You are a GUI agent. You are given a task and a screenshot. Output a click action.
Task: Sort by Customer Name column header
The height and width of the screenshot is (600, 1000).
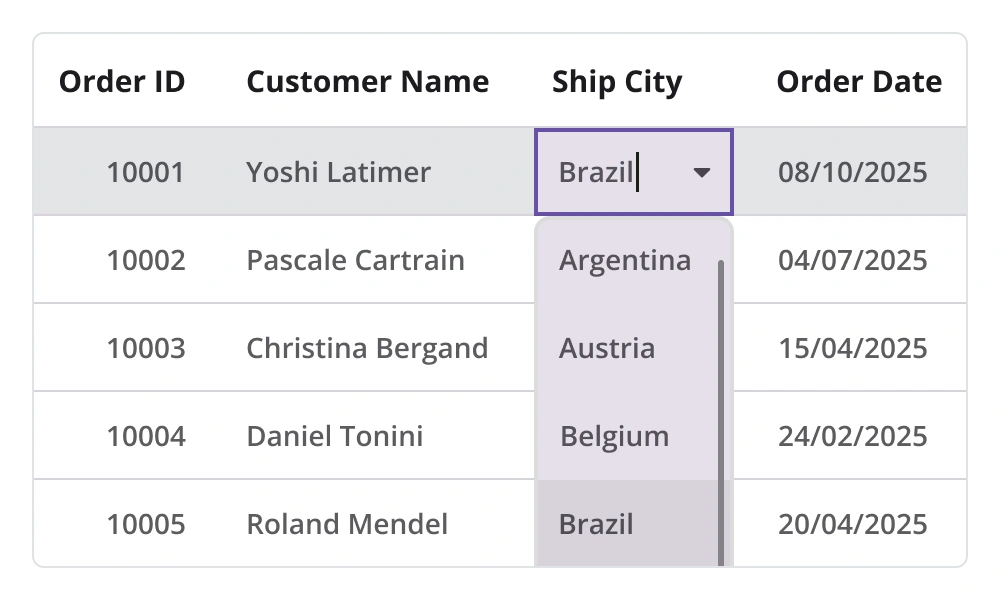click(367, 82)
